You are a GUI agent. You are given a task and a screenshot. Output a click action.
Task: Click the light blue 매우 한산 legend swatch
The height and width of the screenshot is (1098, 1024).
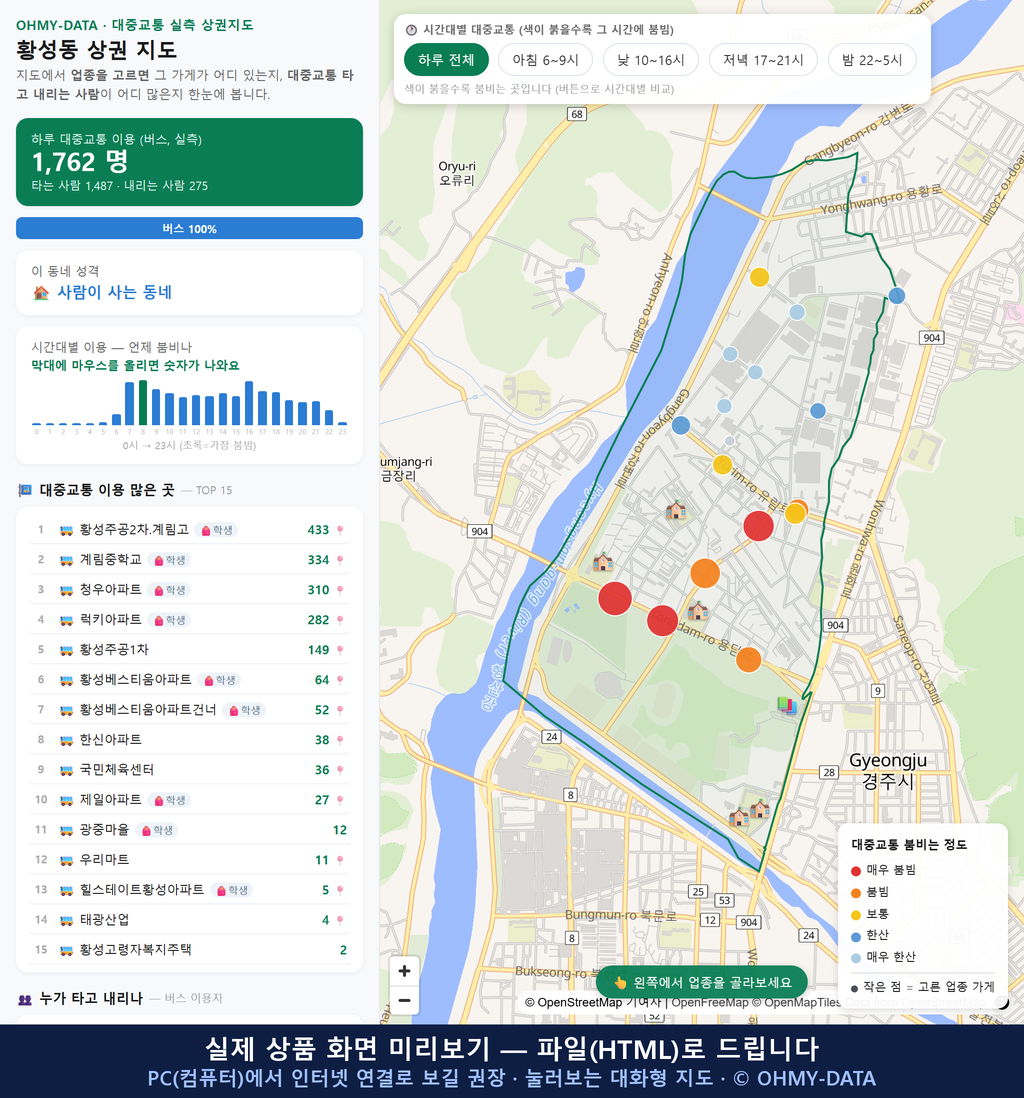point(855,958)
